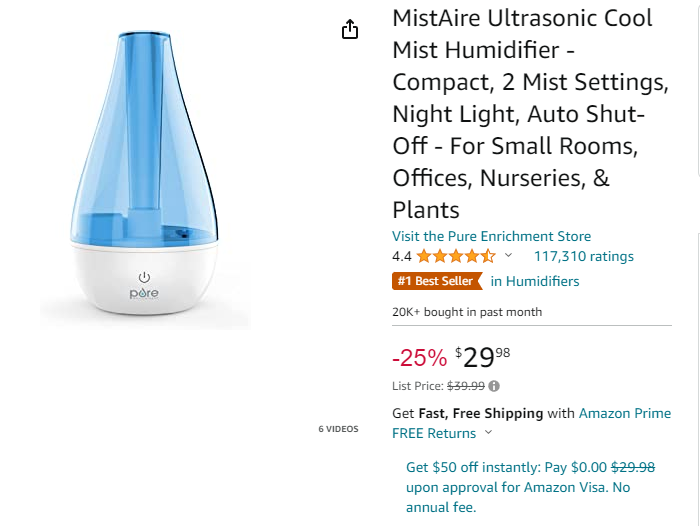Click the -25% discount label

point(419,358)
